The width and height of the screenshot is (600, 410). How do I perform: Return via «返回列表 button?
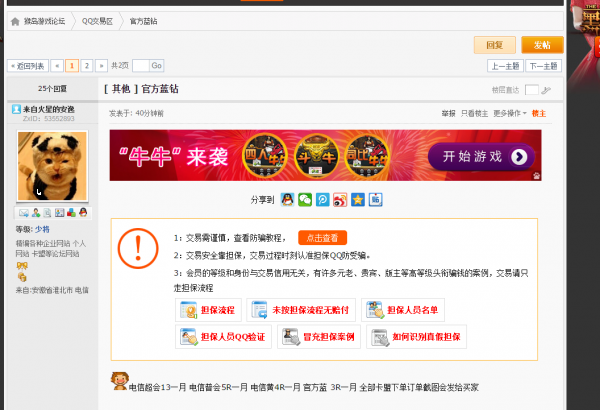(28, 66)
